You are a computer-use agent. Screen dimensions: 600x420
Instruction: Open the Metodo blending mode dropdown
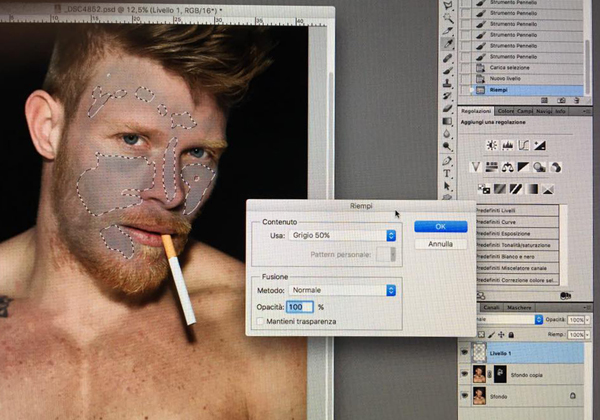(x=342, y=290)
